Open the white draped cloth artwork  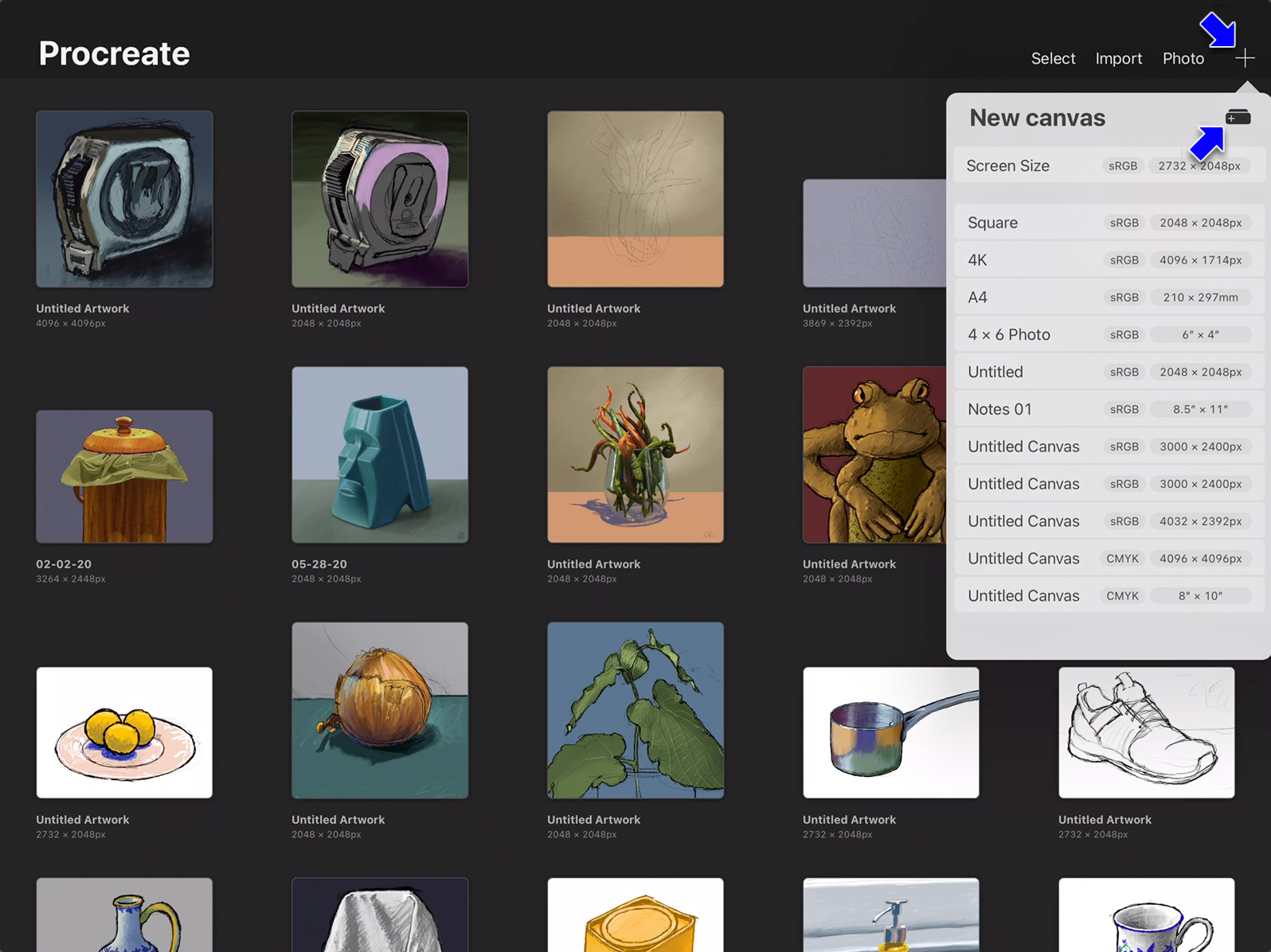pos(380,915)
